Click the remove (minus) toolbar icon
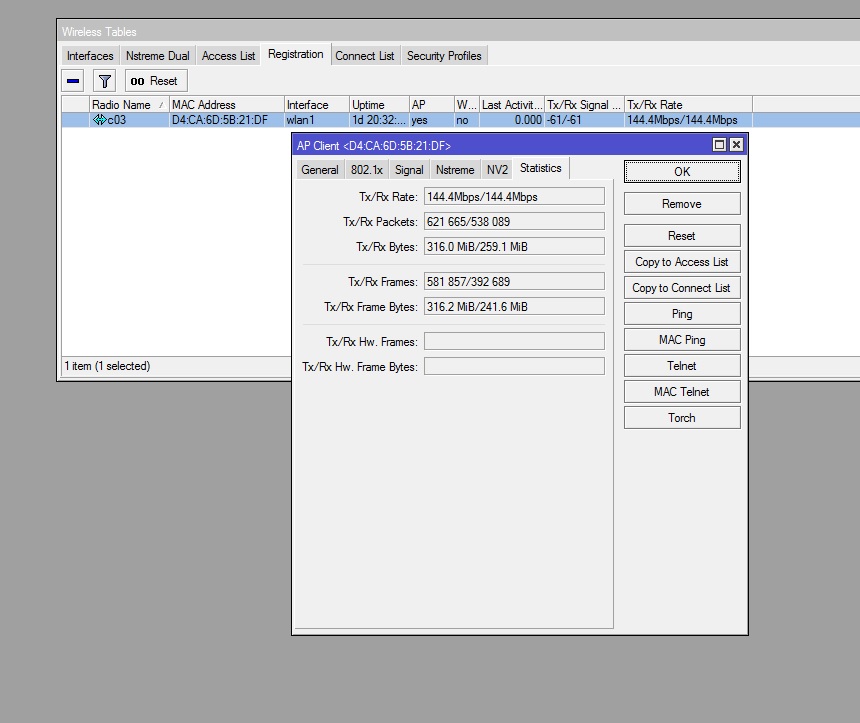This screenshot has width=860, height=723. [73, 81]
